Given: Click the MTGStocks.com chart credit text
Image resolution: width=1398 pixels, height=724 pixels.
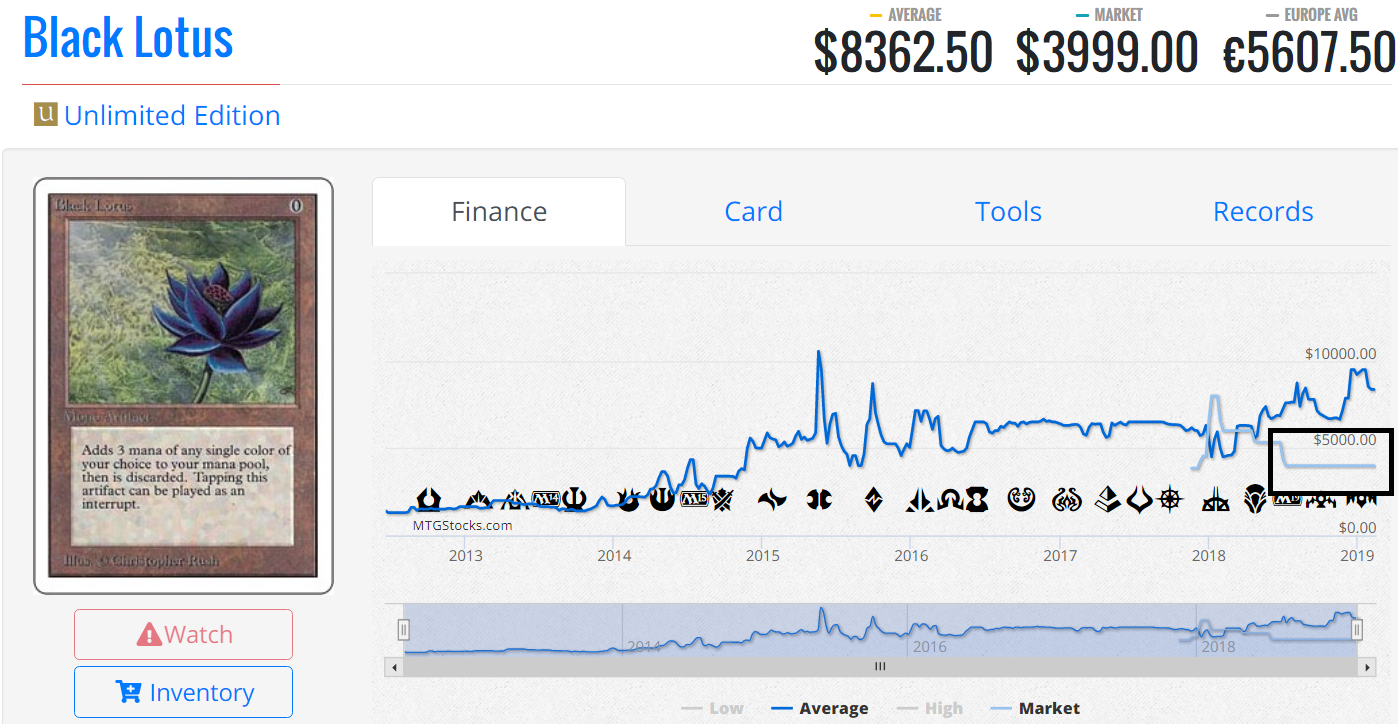Looking at the screenshot, I should click(x=462, y=525).
